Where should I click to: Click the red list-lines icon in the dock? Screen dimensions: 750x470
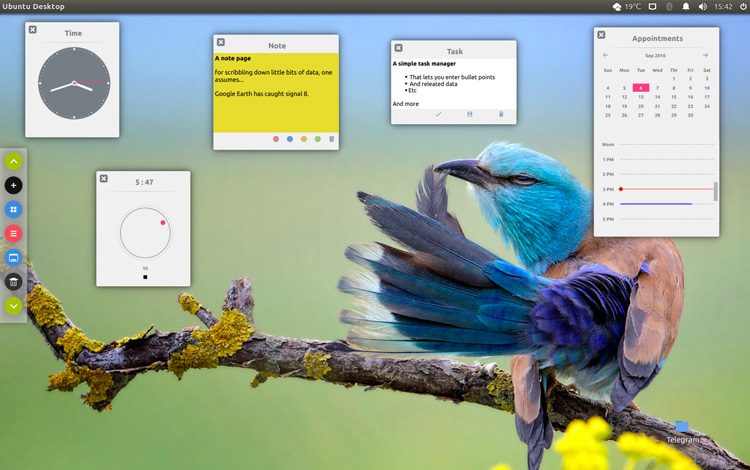(13, 233)
